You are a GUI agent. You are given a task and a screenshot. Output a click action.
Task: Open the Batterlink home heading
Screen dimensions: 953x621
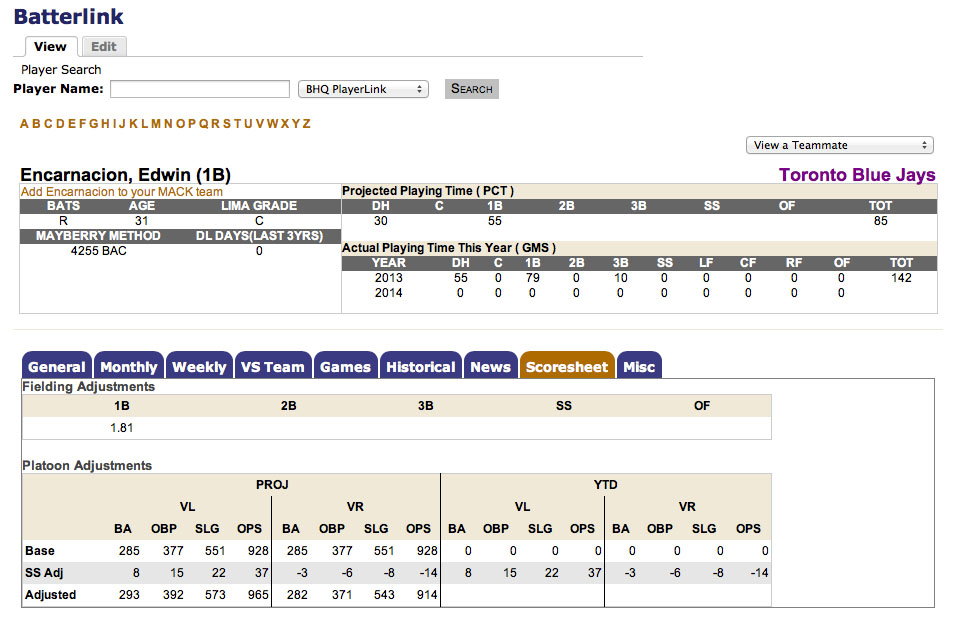[68, 16]
